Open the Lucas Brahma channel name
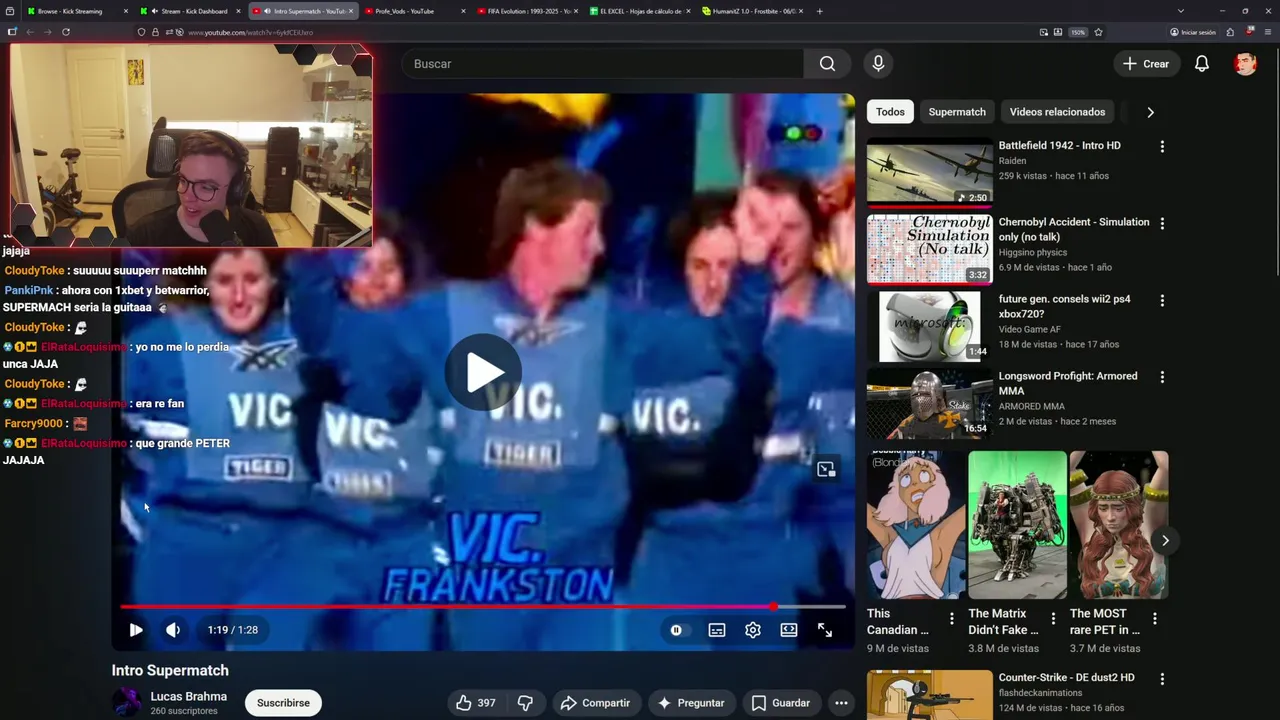The image size is (1280, 720). [188, 696]
